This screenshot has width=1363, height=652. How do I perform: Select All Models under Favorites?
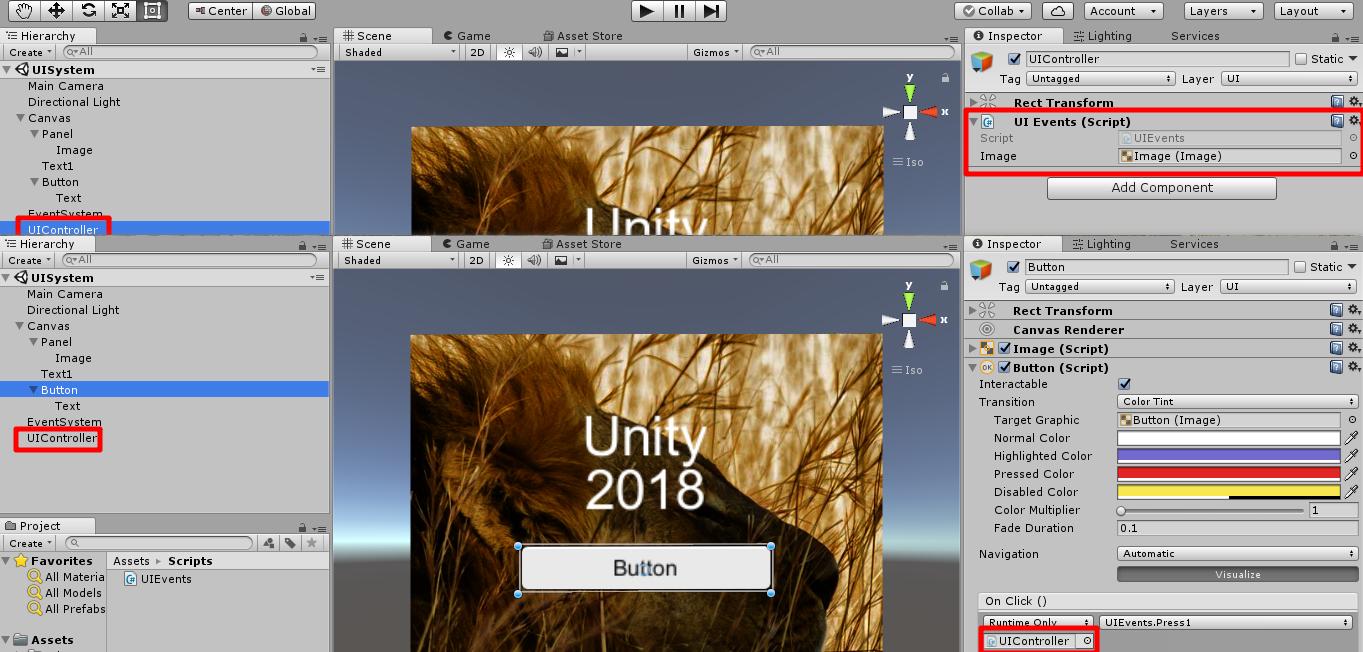66,593
